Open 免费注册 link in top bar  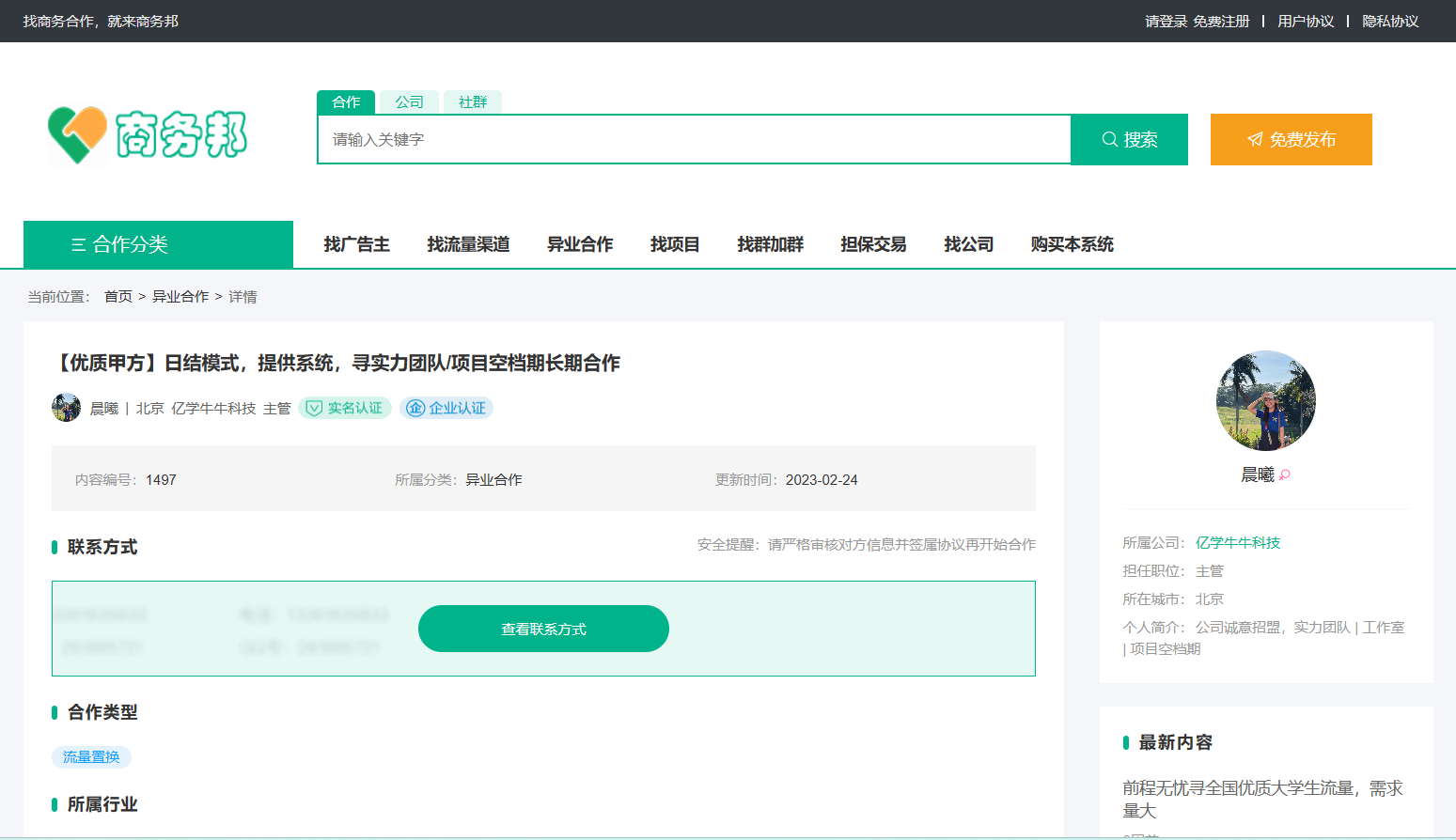click(x=1221, y=22)
